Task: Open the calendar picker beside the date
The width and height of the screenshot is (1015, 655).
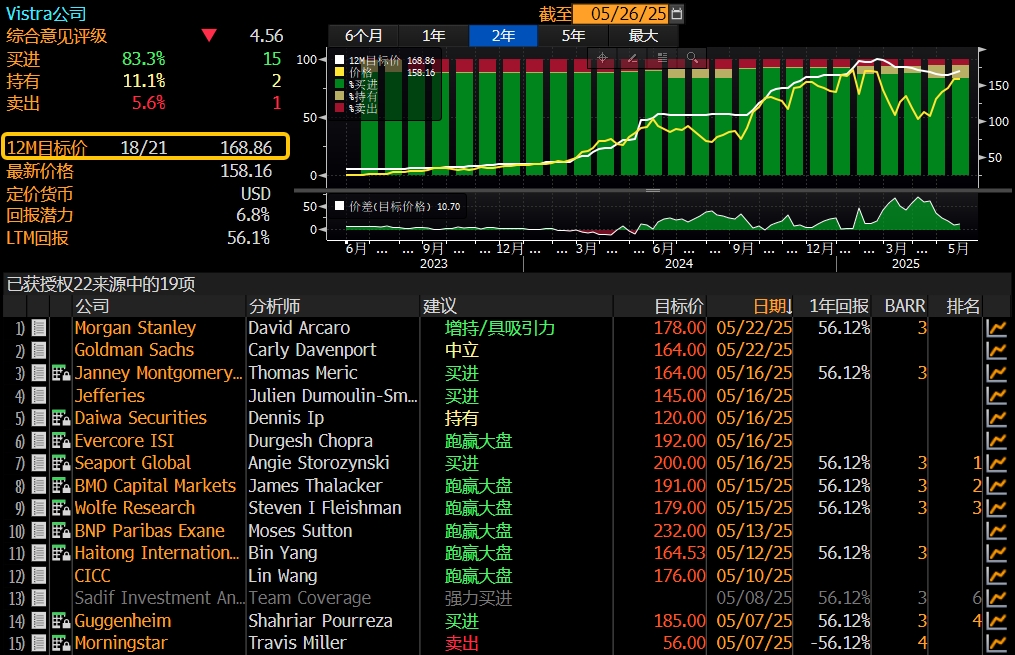Action: coord(677,14)
